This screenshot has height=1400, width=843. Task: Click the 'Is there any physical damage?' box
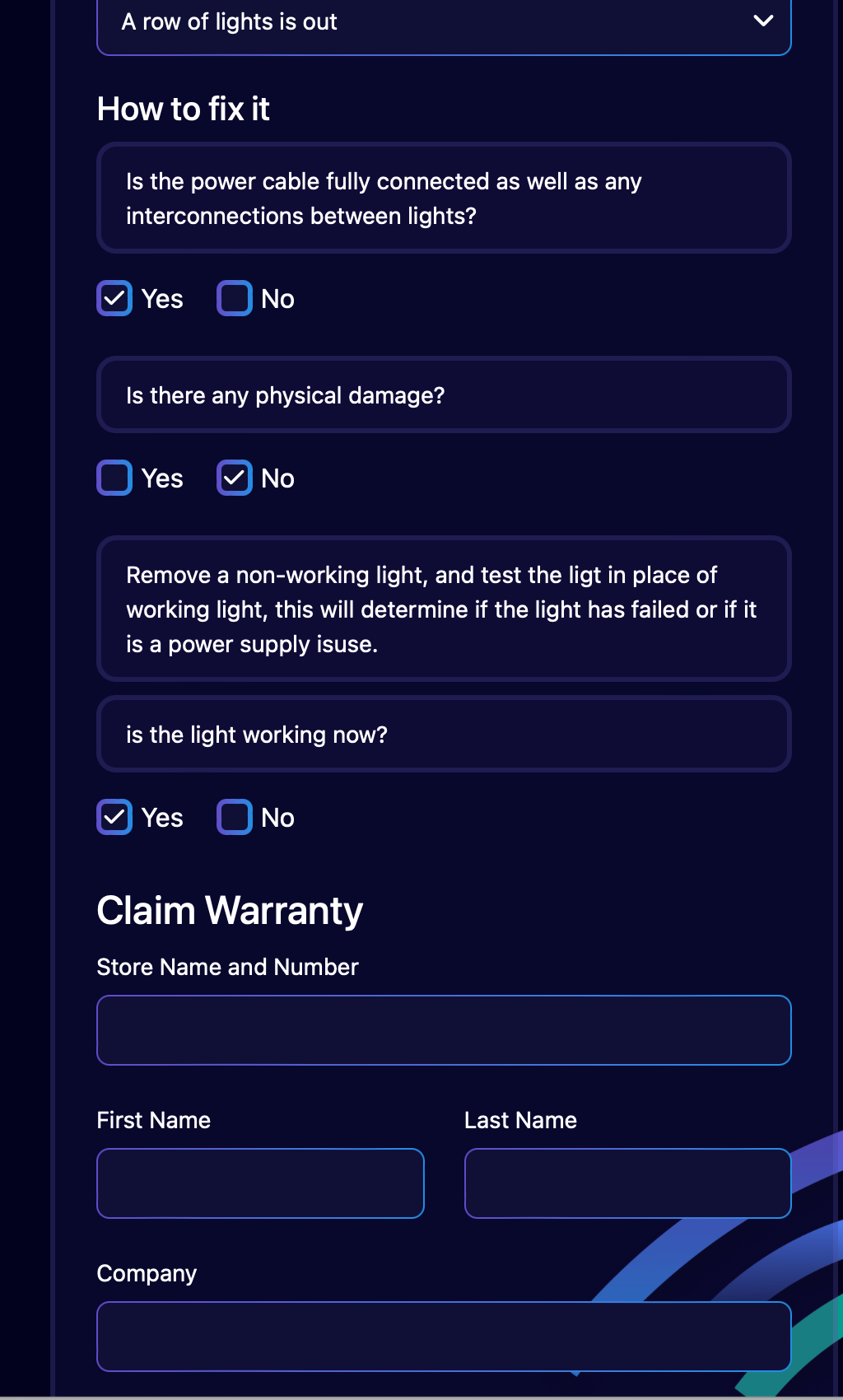444,395
